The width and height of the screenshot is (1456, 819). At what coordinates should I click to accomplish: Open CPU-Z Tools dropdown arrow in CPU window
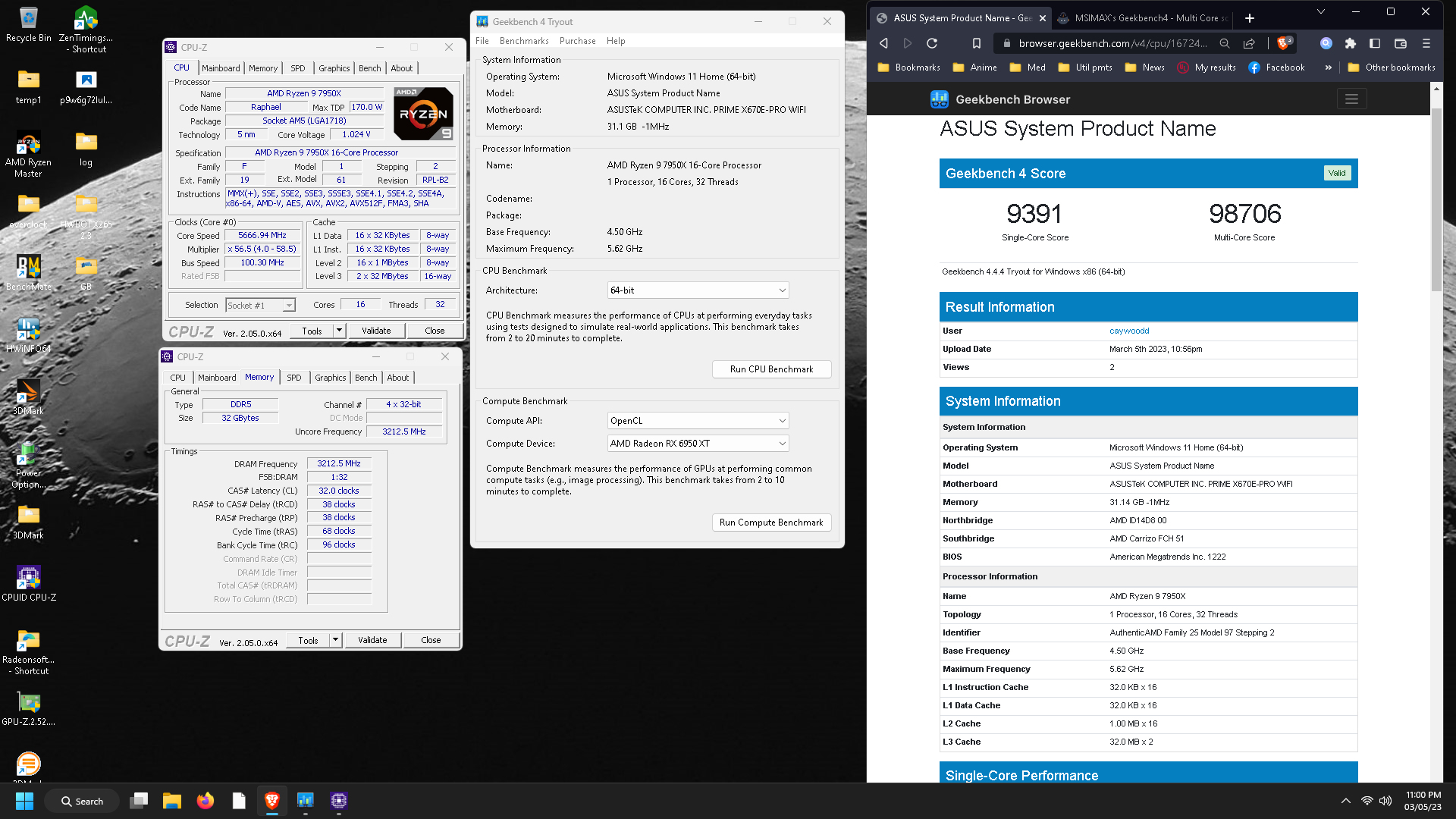click(339, 331)
